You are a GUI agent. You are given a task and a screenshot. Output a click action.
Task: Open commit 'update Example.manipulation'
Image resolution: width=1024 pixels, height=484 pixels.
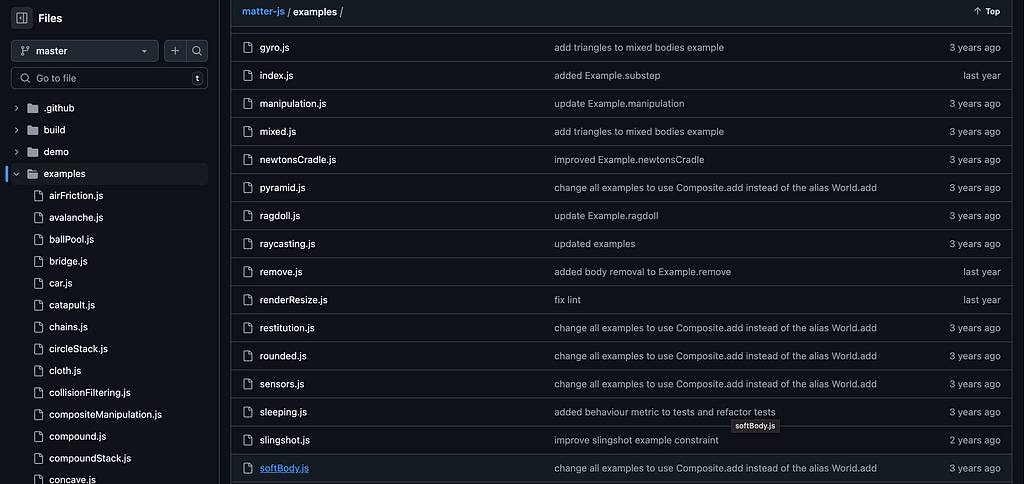(619, 104)
